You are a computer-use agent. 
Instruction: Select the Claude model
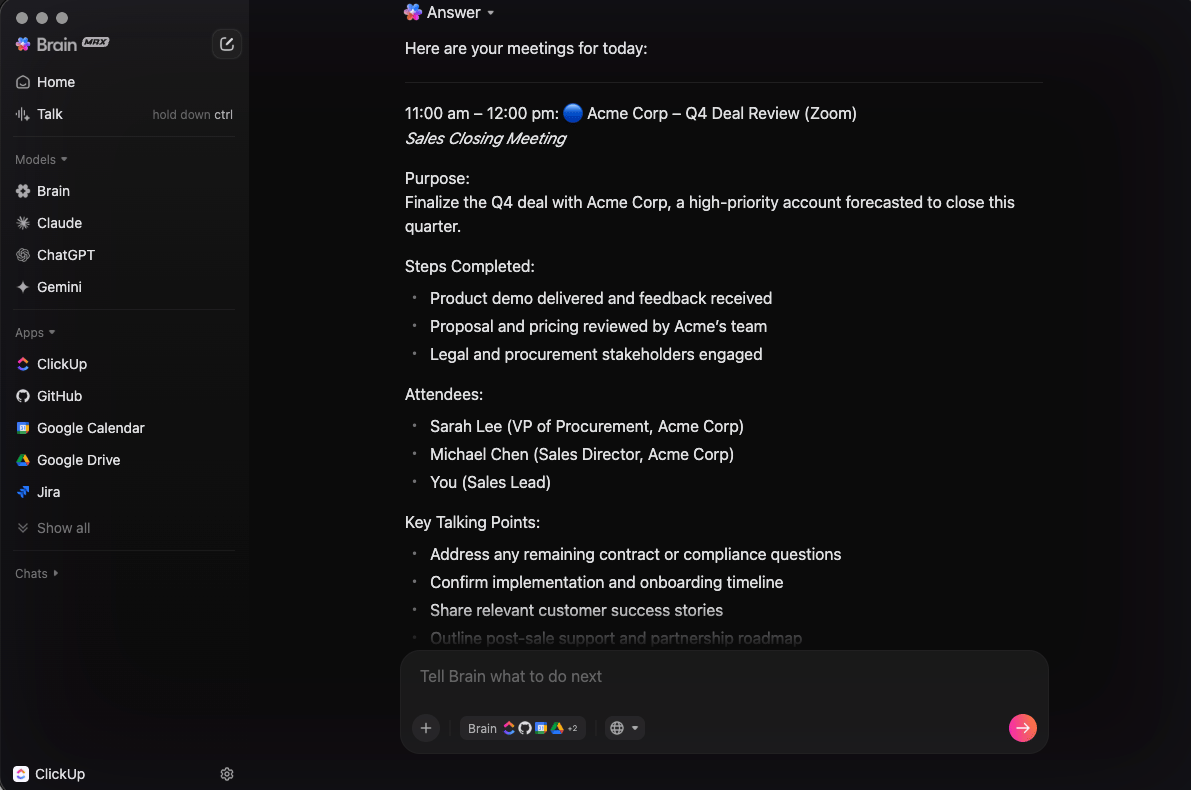click(59, 223)
